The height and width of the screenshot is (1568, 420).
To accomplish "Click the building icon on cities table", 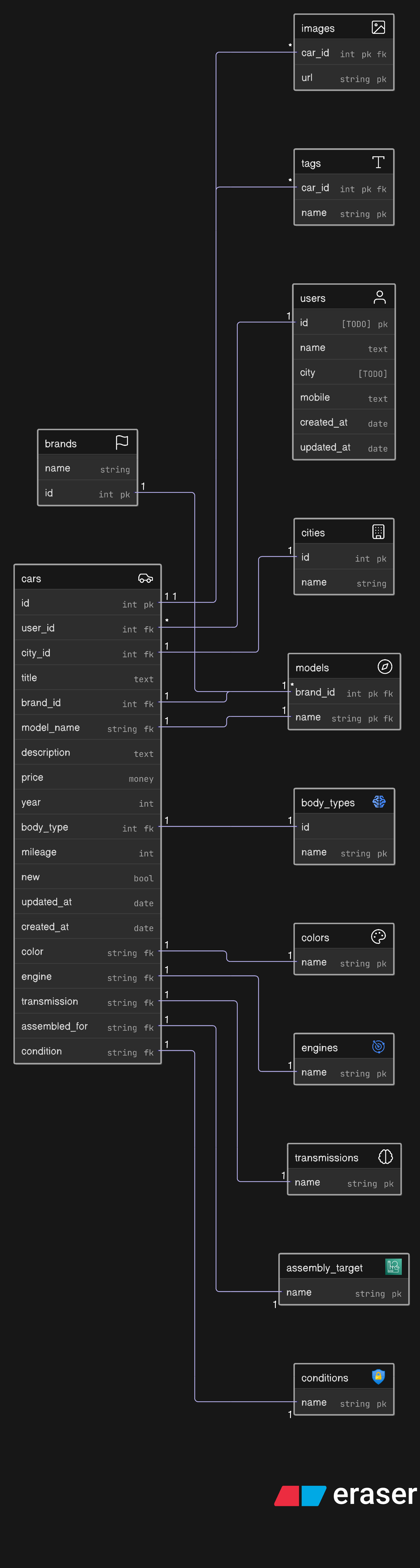I will click(x=378, y=532).
